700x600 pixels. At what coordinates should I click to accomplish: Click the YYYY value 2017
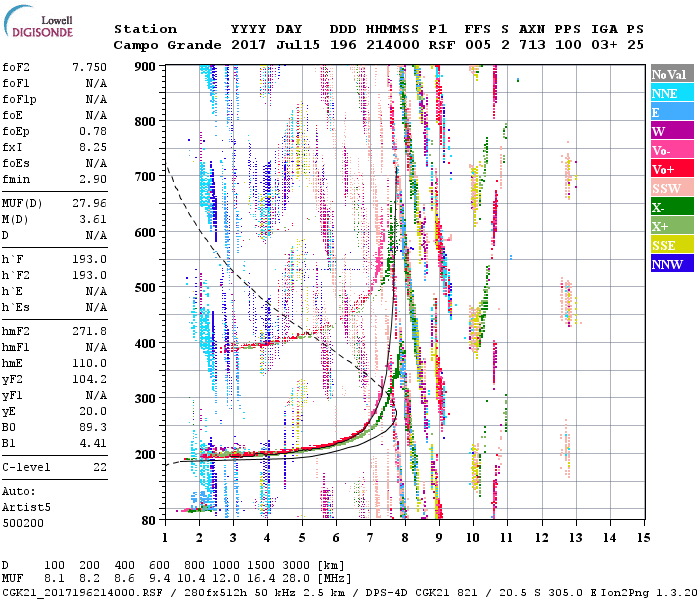click(x=249, y=45)
